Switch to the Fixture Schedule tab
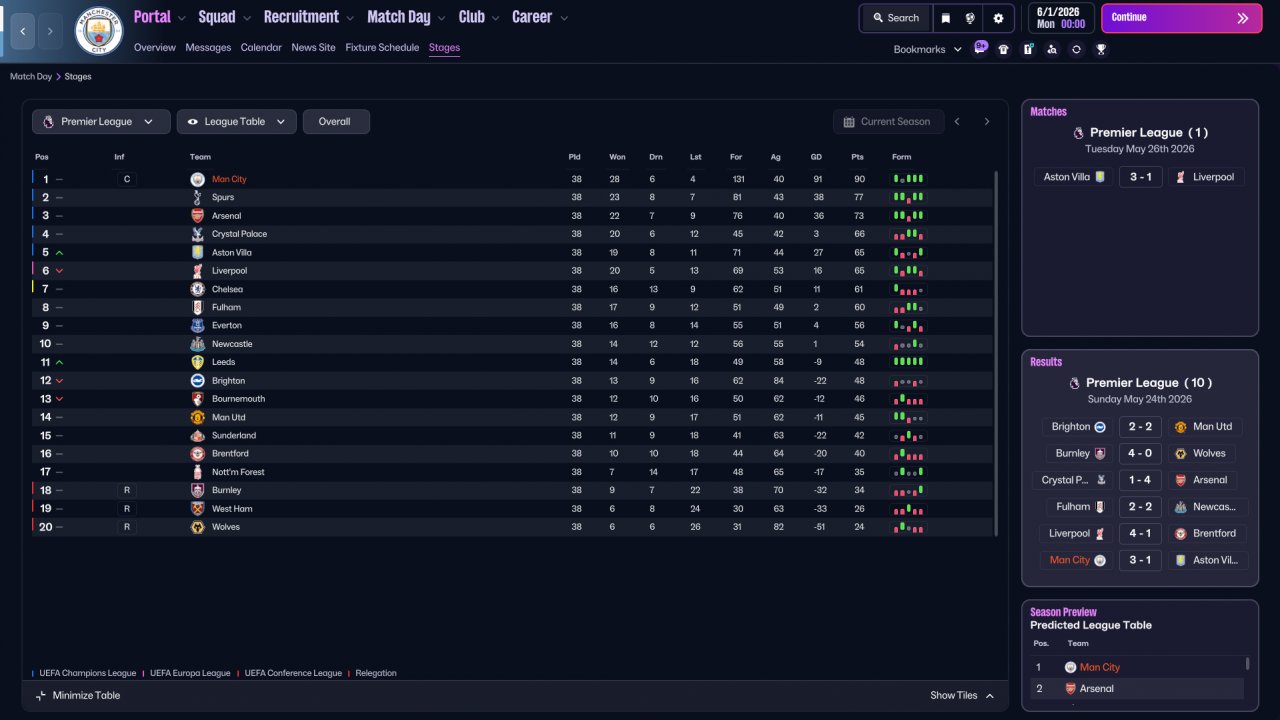Screen dimensions: 1280x720 (382, 48)
